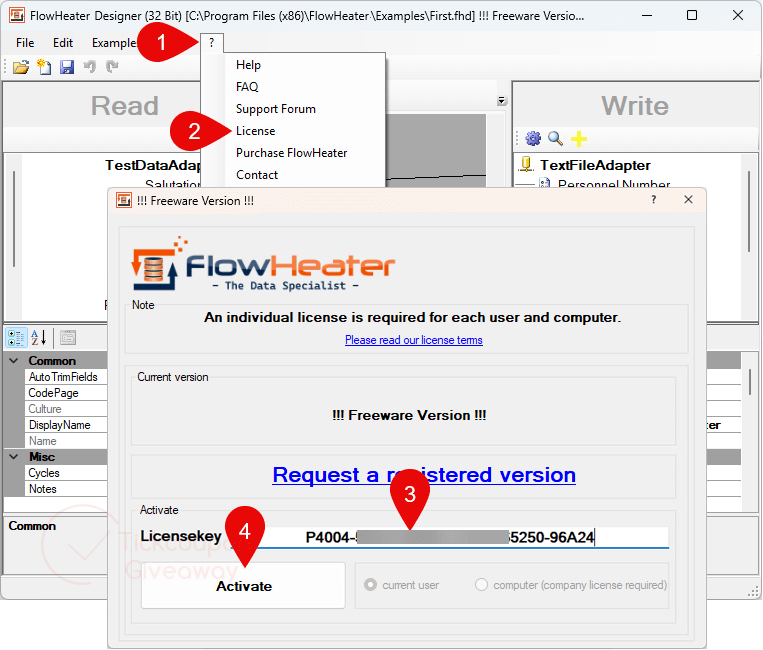Image resolution: width=763 pixels, height=650 pixels.
Task: Select the current user radio option
Action: [371, 585]
